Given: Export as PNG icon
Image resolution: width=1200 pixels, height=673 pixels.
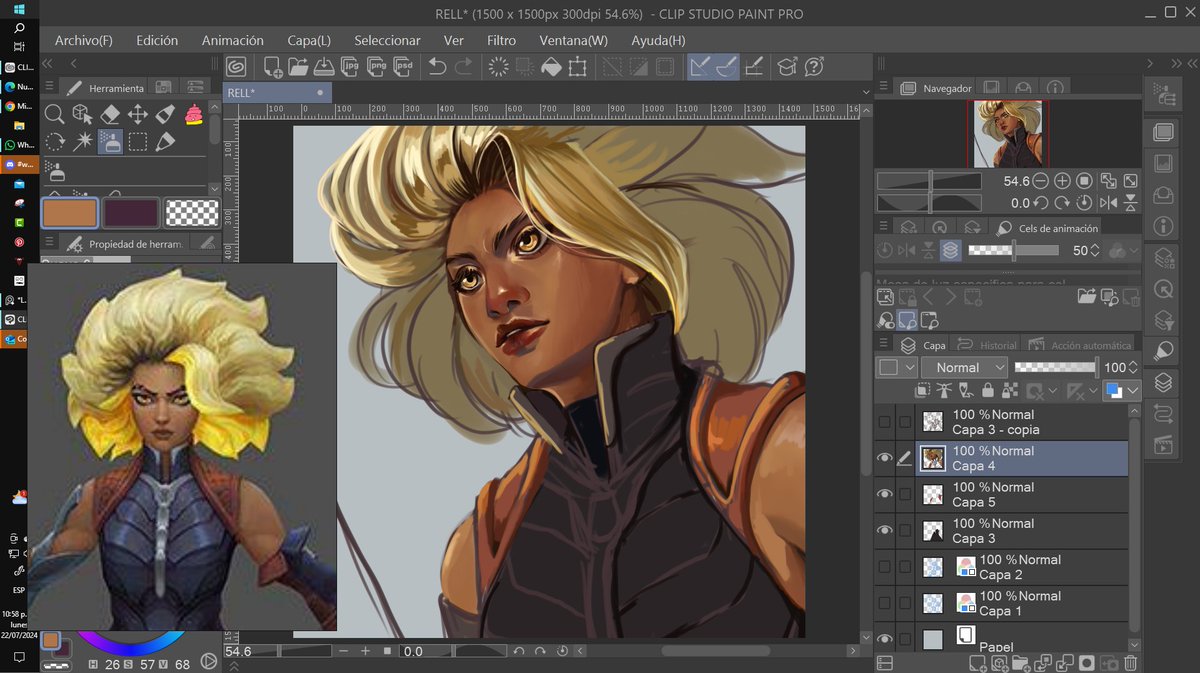Looking at the screenshot, I should click(376, 67).
